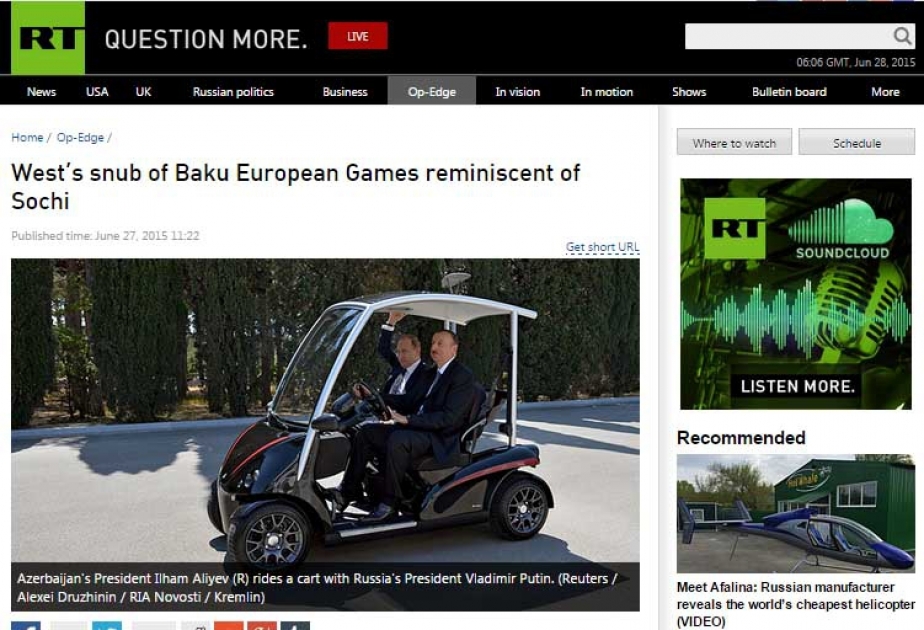Click the red LIVE button
The image size is (924, 630).
pos(357,37)
